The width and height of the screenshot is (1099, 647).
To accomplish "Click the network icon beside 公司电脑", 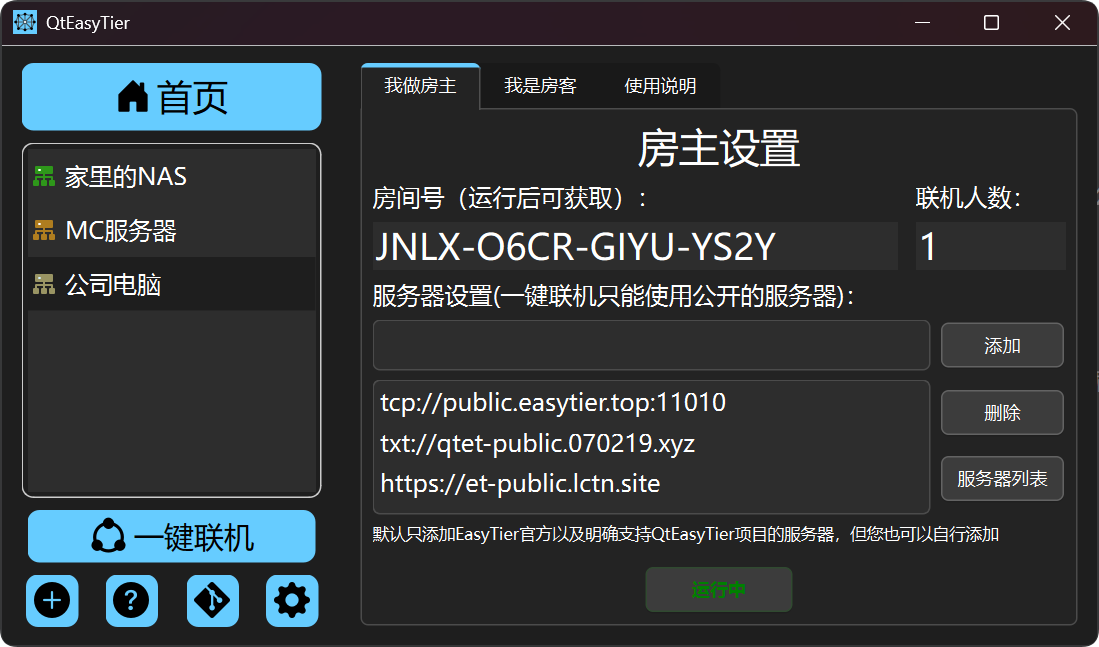I will click(44, 285).
